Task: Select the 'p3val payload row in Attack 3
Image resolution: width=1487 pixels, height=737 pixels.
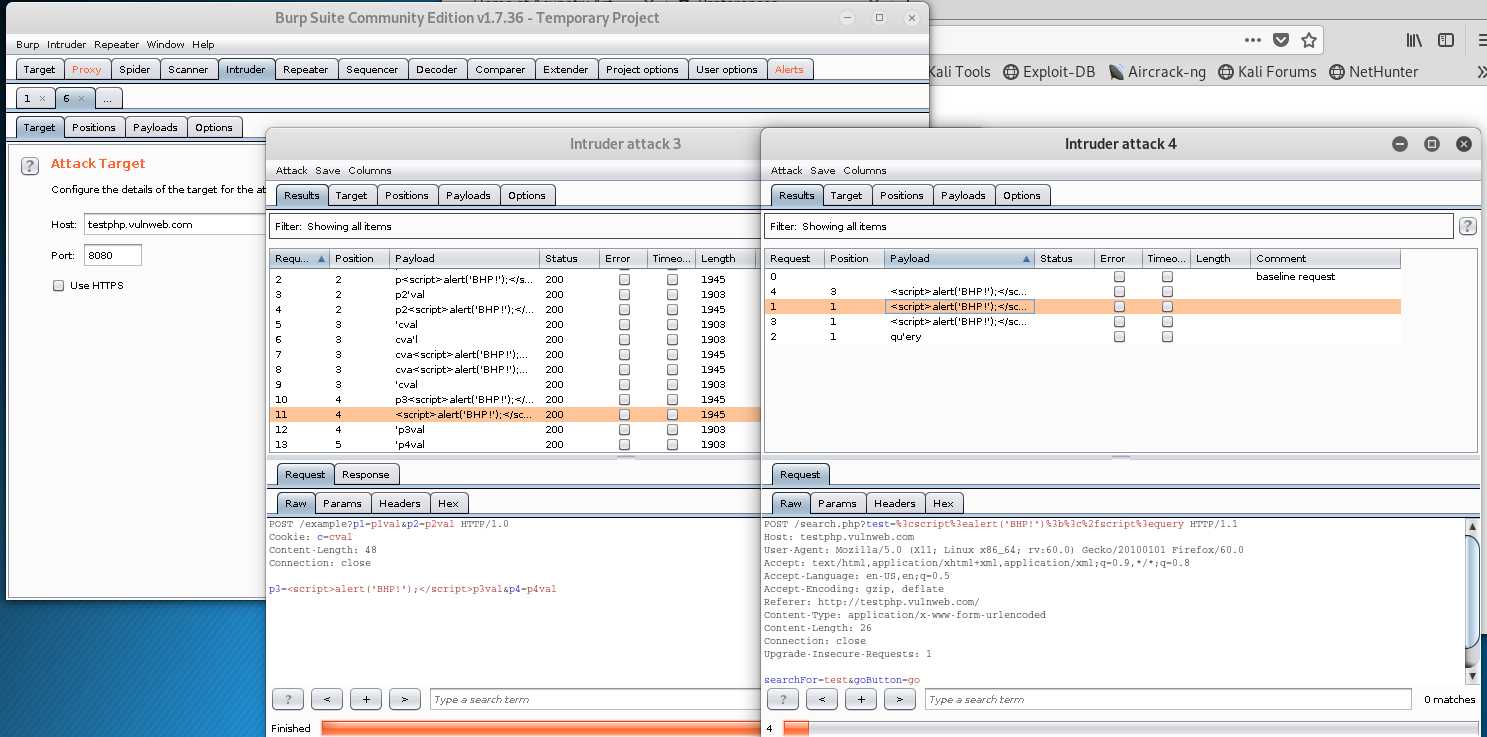Action: [x=515, y=430]
